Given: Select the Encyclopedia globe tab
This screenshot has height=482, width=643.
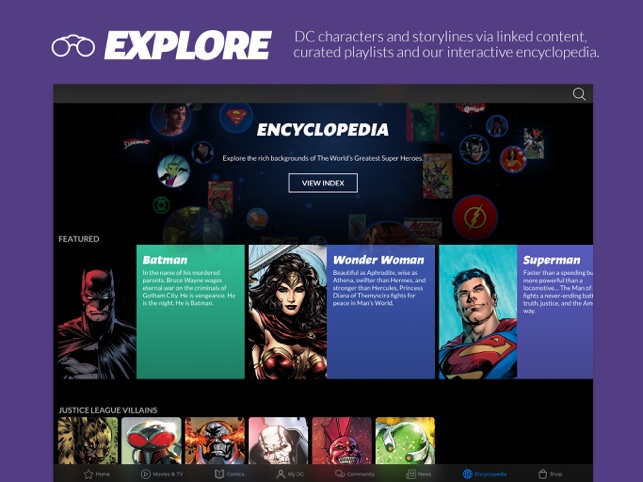Looking at the screenshot, I should tap(484, 474).
